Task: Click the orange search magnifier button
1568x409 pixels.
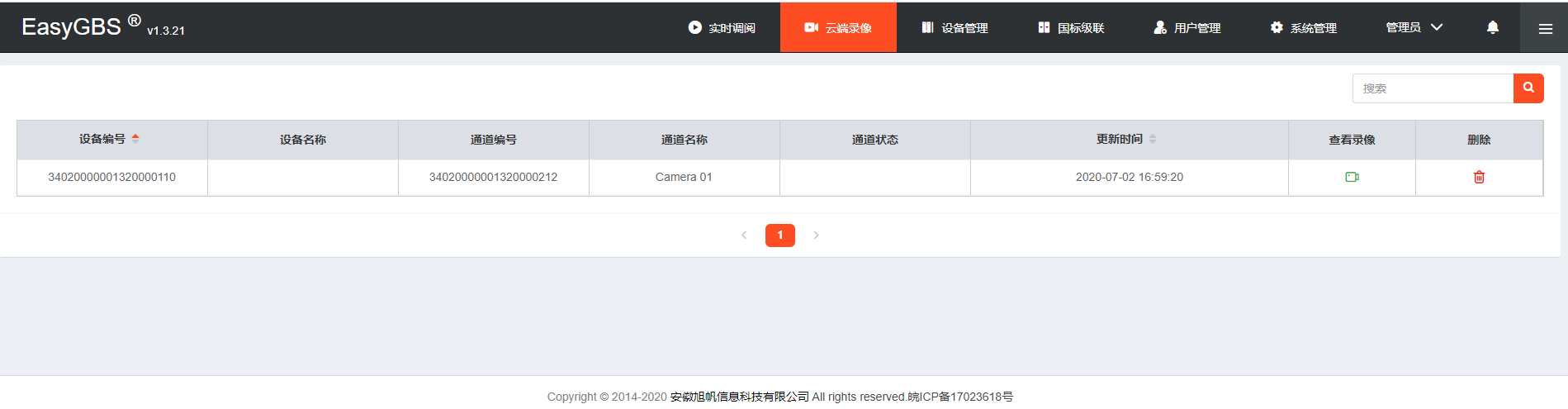Action: tap(1528, 88)
